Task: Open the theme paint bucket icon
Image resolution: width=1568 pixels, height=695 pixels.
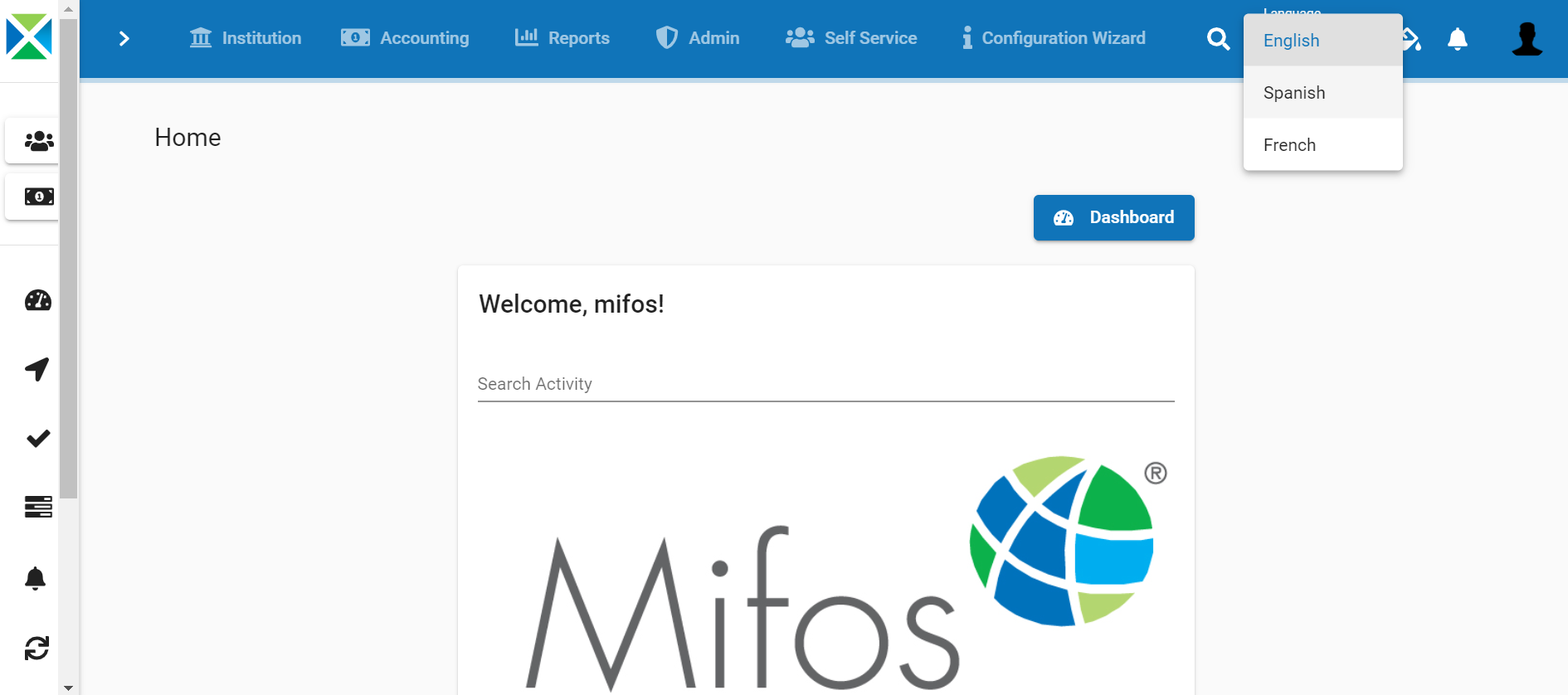Action: click(1412, 39)
